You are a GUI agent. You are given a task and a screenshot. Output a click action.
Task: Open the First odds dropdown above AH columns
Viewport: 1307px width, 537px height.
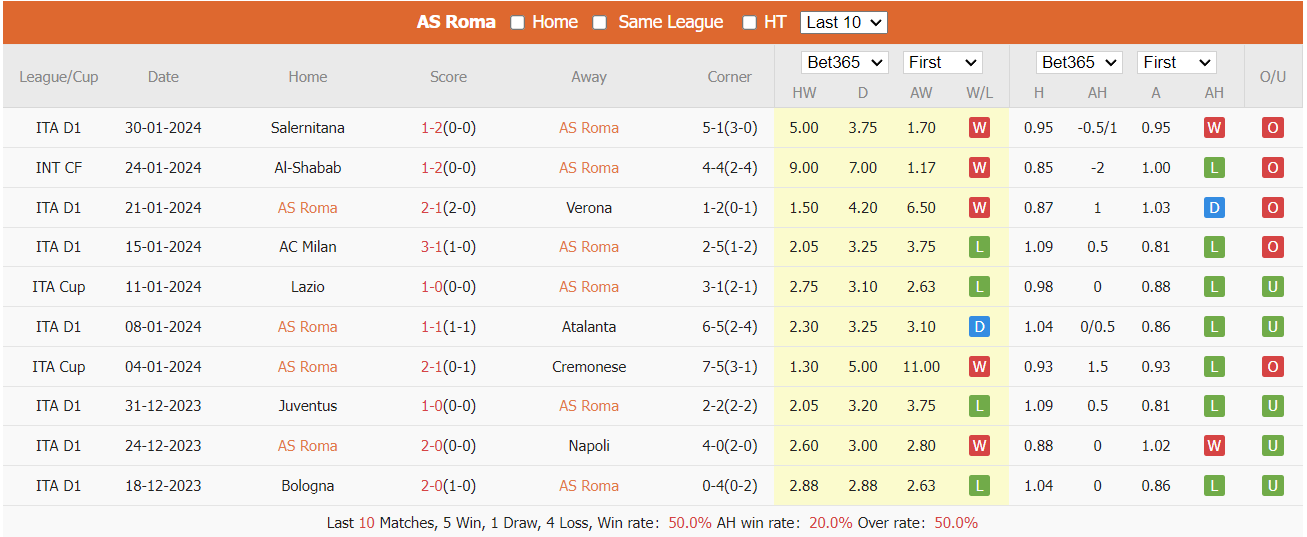click(x=1176, y=62)
